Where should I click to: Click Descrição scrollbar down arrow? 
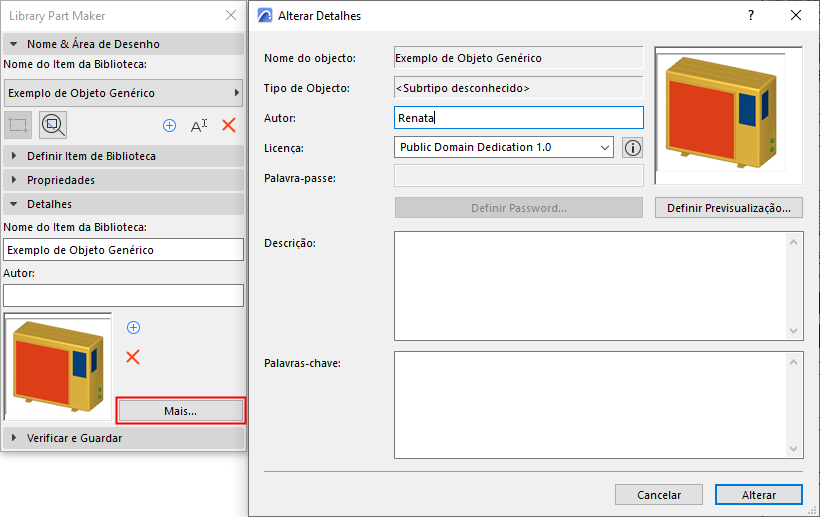point(793,331)
